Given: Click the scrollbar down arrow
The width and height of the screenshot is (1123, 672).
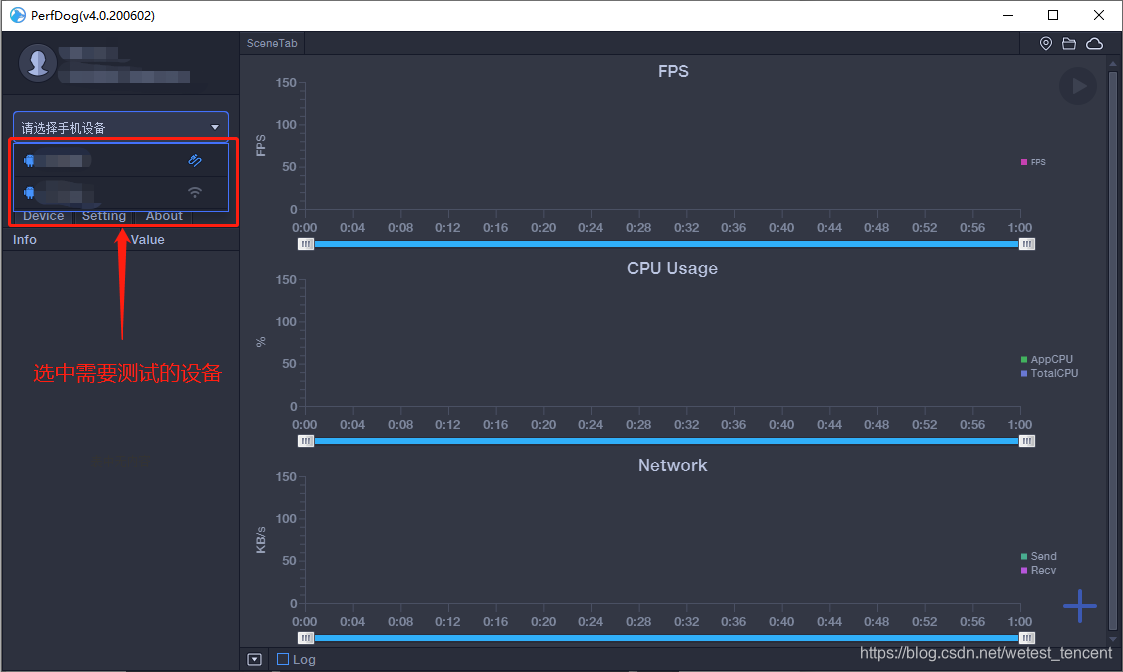Looking at the screenshot, I should 1112,639.
